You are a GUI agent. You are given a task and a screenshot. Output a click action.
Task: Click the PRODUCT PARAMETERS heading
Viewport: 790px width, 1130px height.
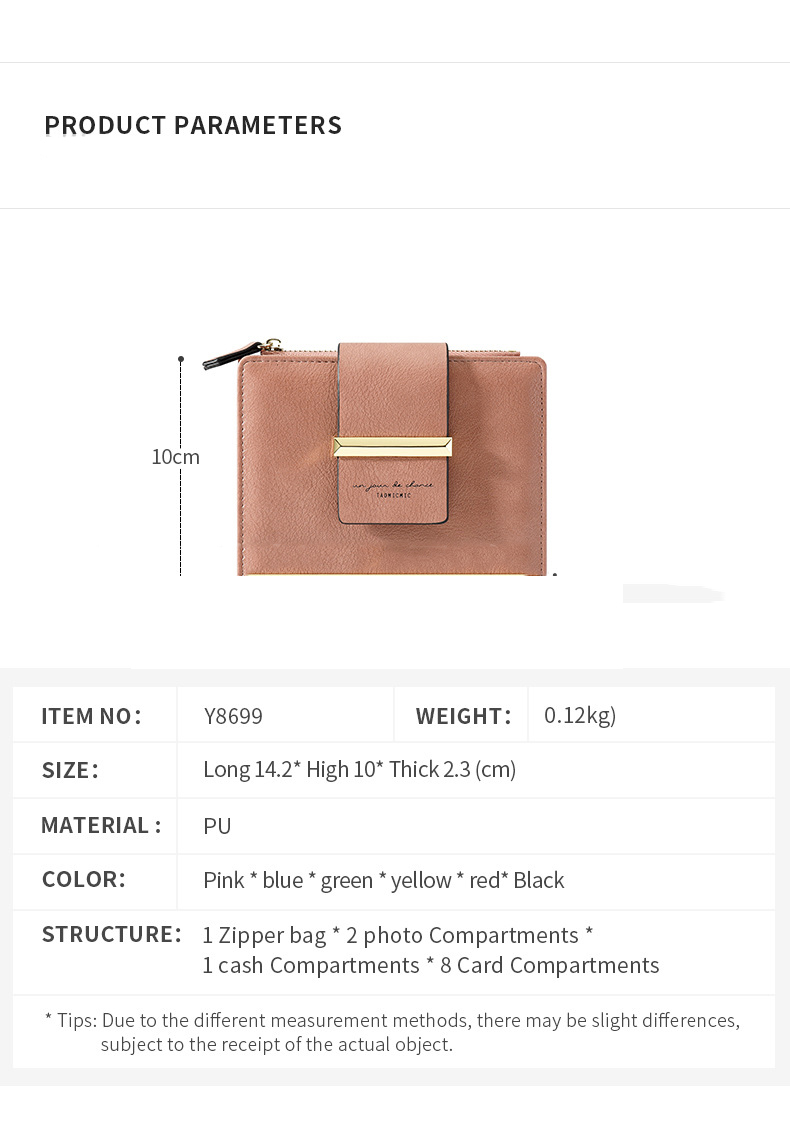coord(193,125)
